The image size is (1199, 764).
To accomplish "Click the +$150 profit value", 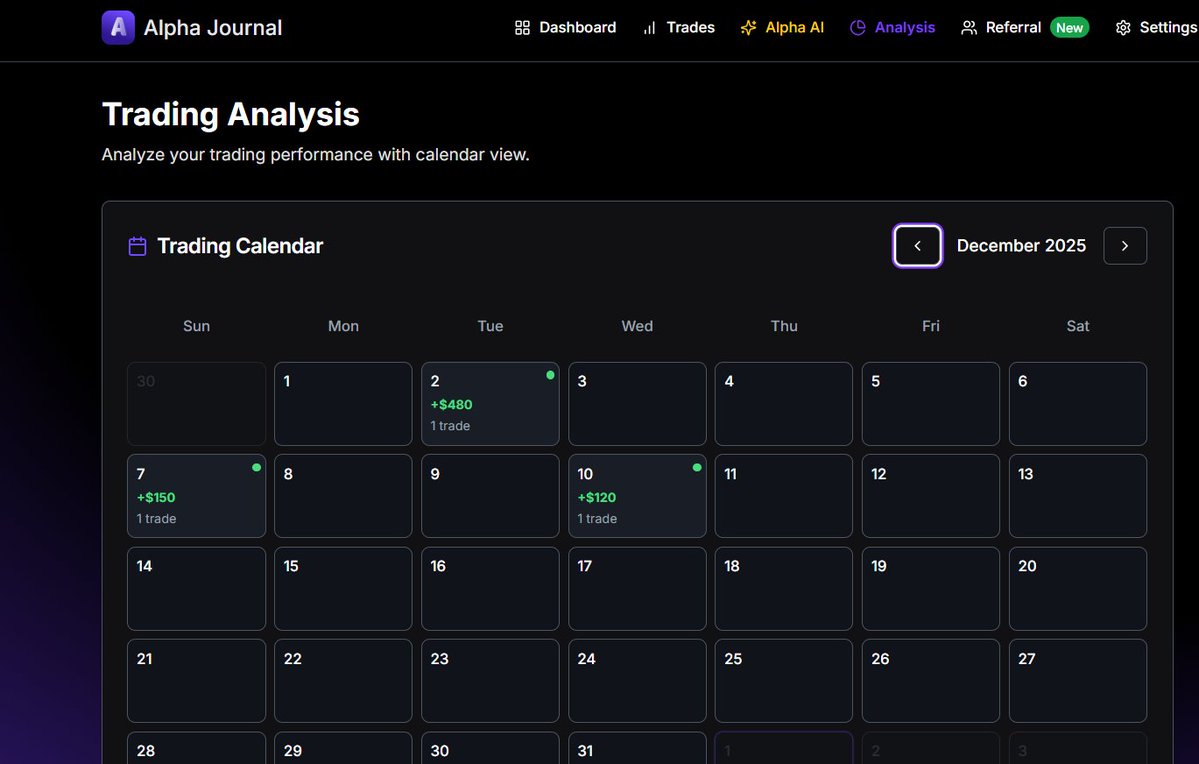I will 156,497.
